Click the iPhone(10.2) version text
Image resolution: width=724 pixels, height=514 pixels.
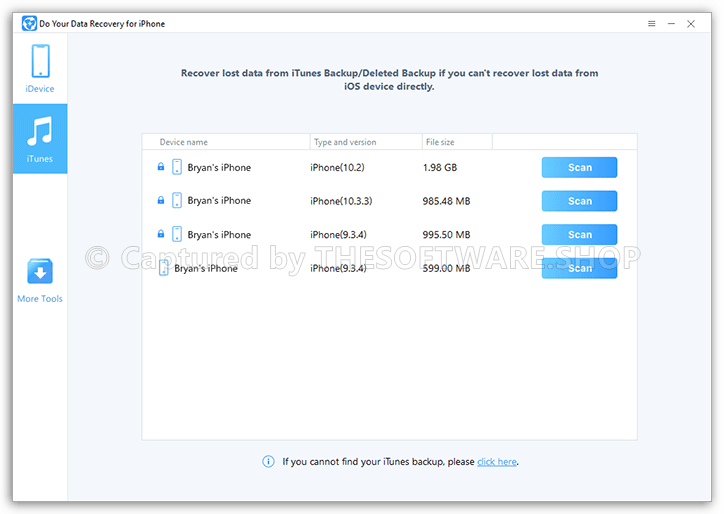click(x=337, y=168)
